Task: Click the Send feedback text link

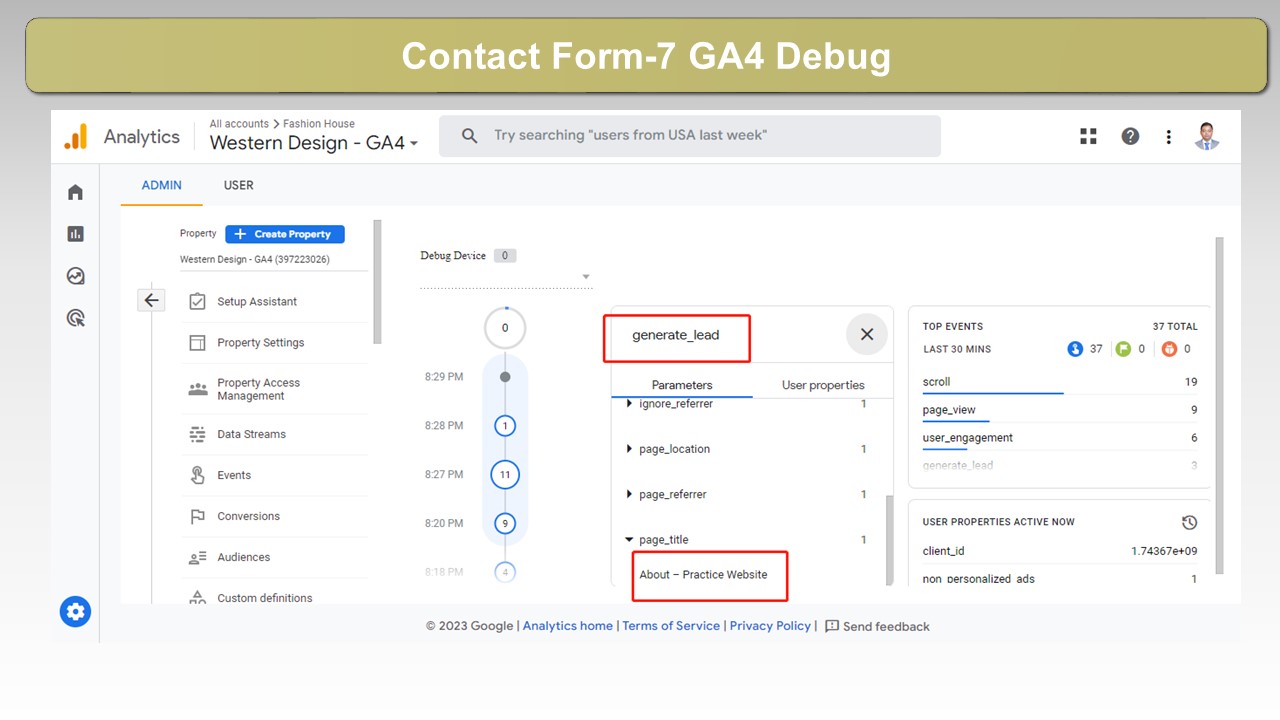Action: (x=886, y=627)
